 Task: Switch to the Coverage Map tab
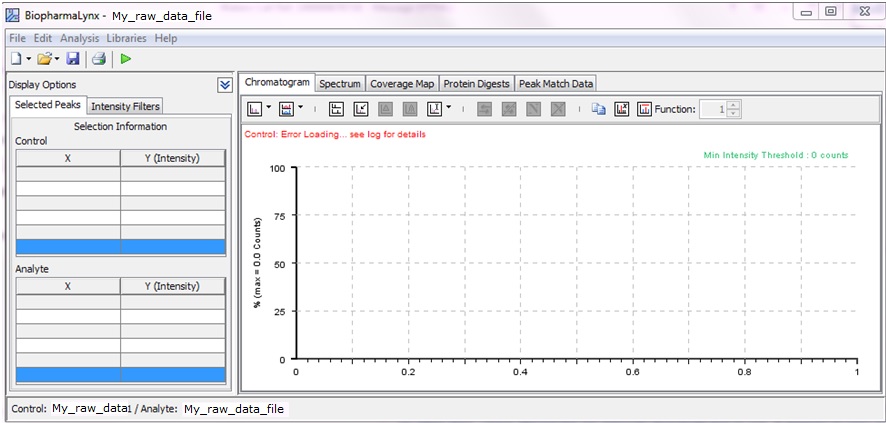(402, 84)
